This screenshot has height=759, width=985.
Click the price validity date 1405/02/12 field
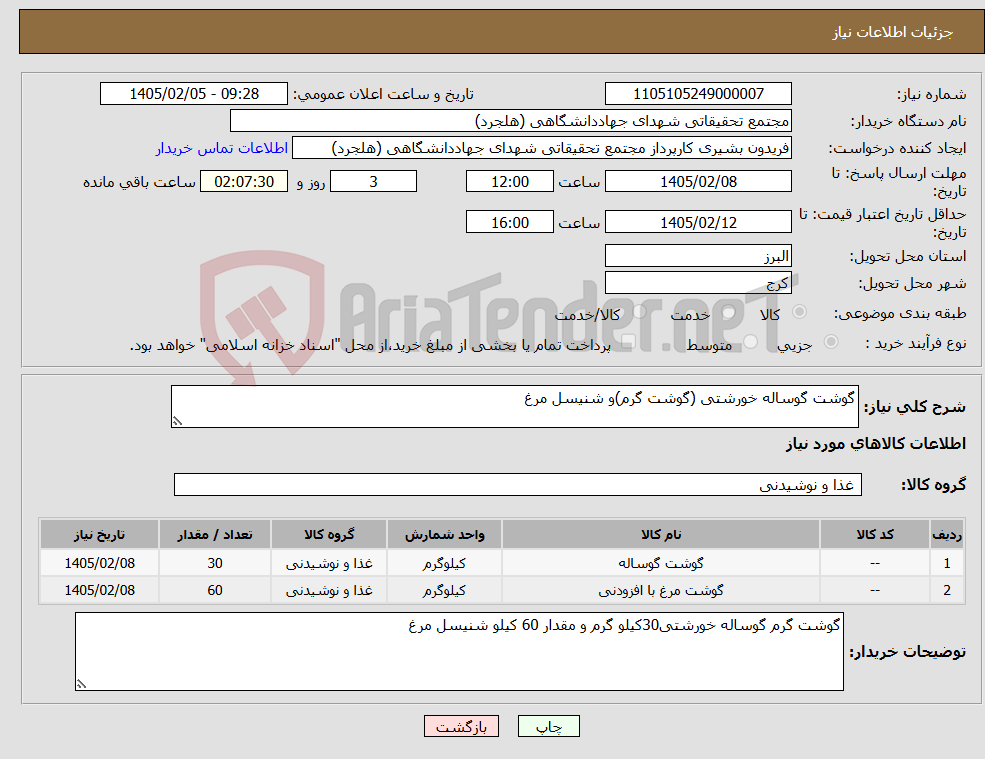698,222
